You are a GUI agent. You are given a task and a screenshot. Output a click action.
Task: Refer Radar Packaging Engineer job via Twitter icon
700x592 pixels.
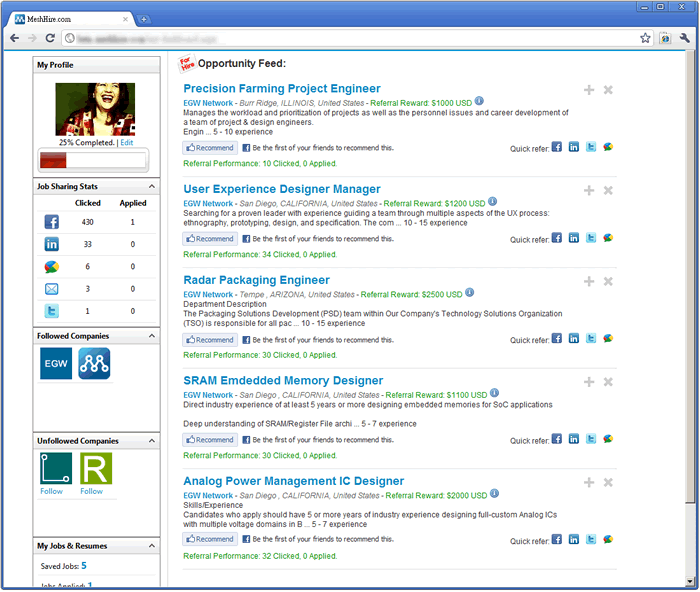tap(591, 338)
